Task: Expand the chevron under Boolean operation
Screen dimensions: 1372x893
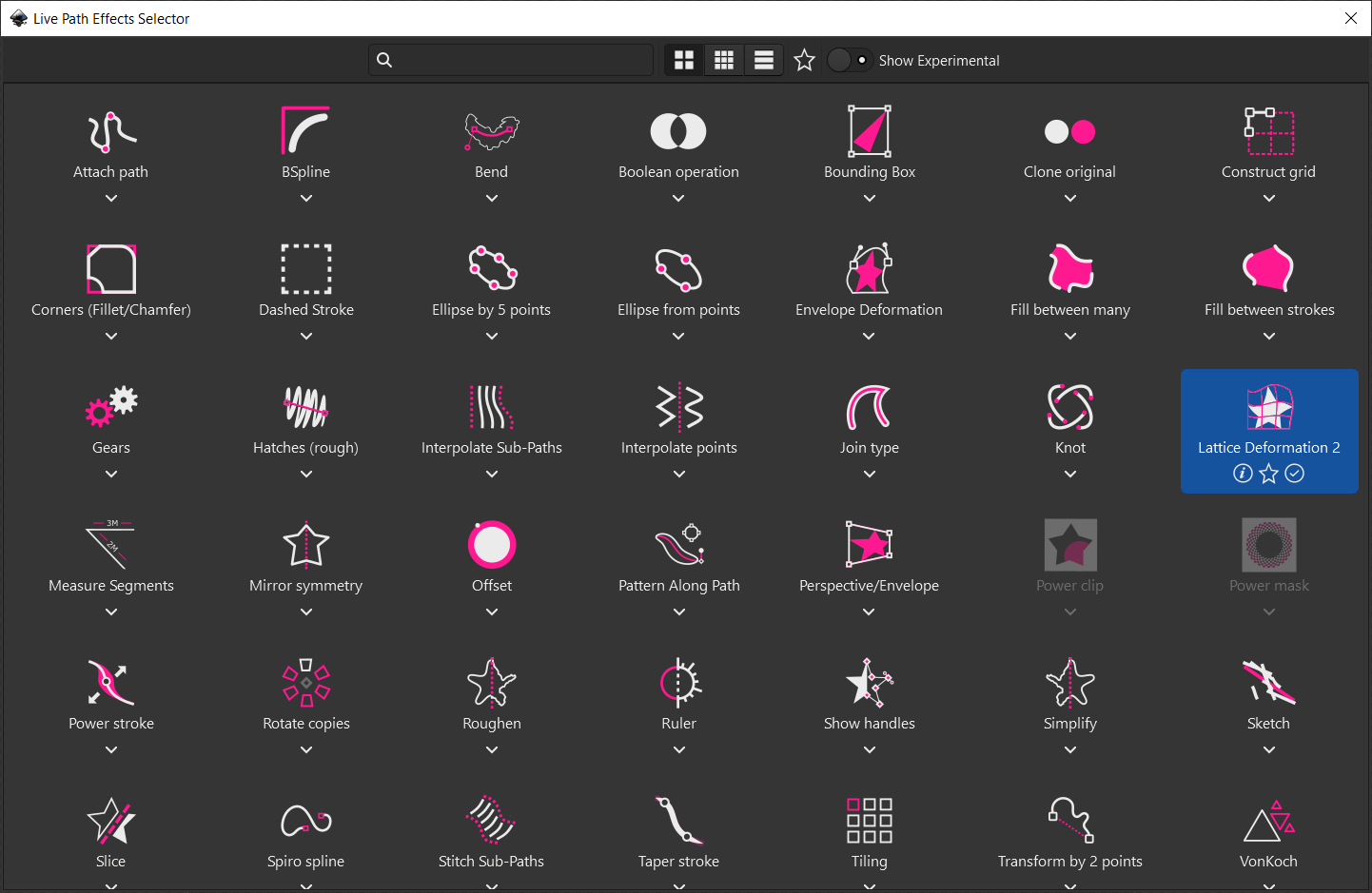Action: pyautogui.click(x=678, y=199)
